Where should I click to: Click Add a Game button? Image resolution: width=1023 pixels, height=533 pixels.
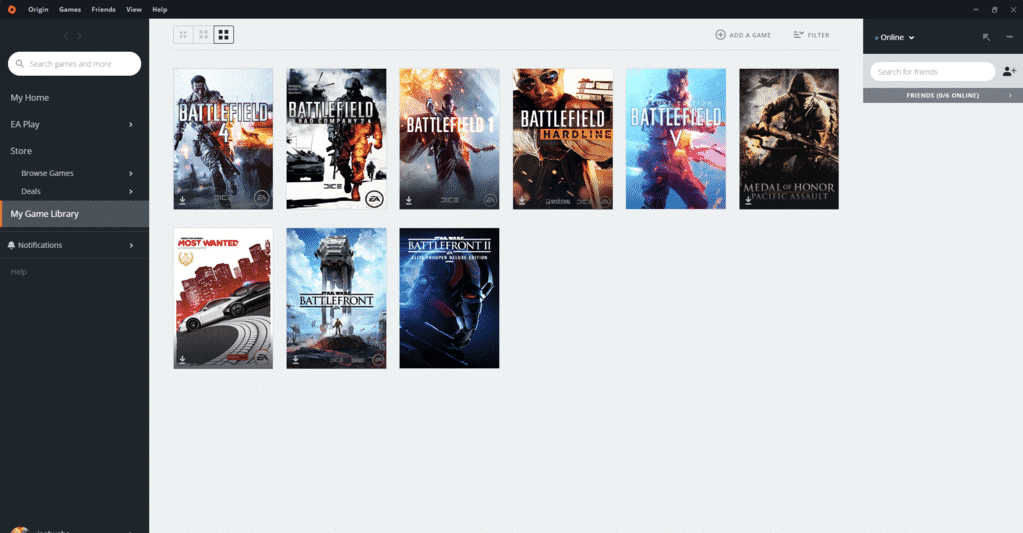tap(743, 35)
